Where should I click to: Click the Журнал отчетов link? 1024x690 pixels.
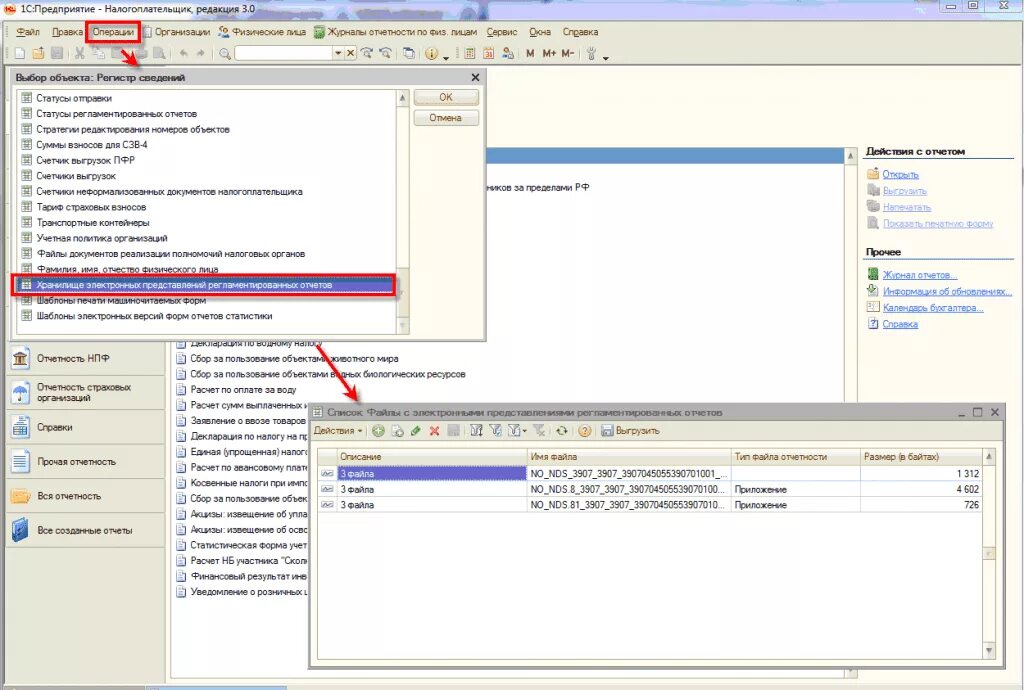[920, 275]
